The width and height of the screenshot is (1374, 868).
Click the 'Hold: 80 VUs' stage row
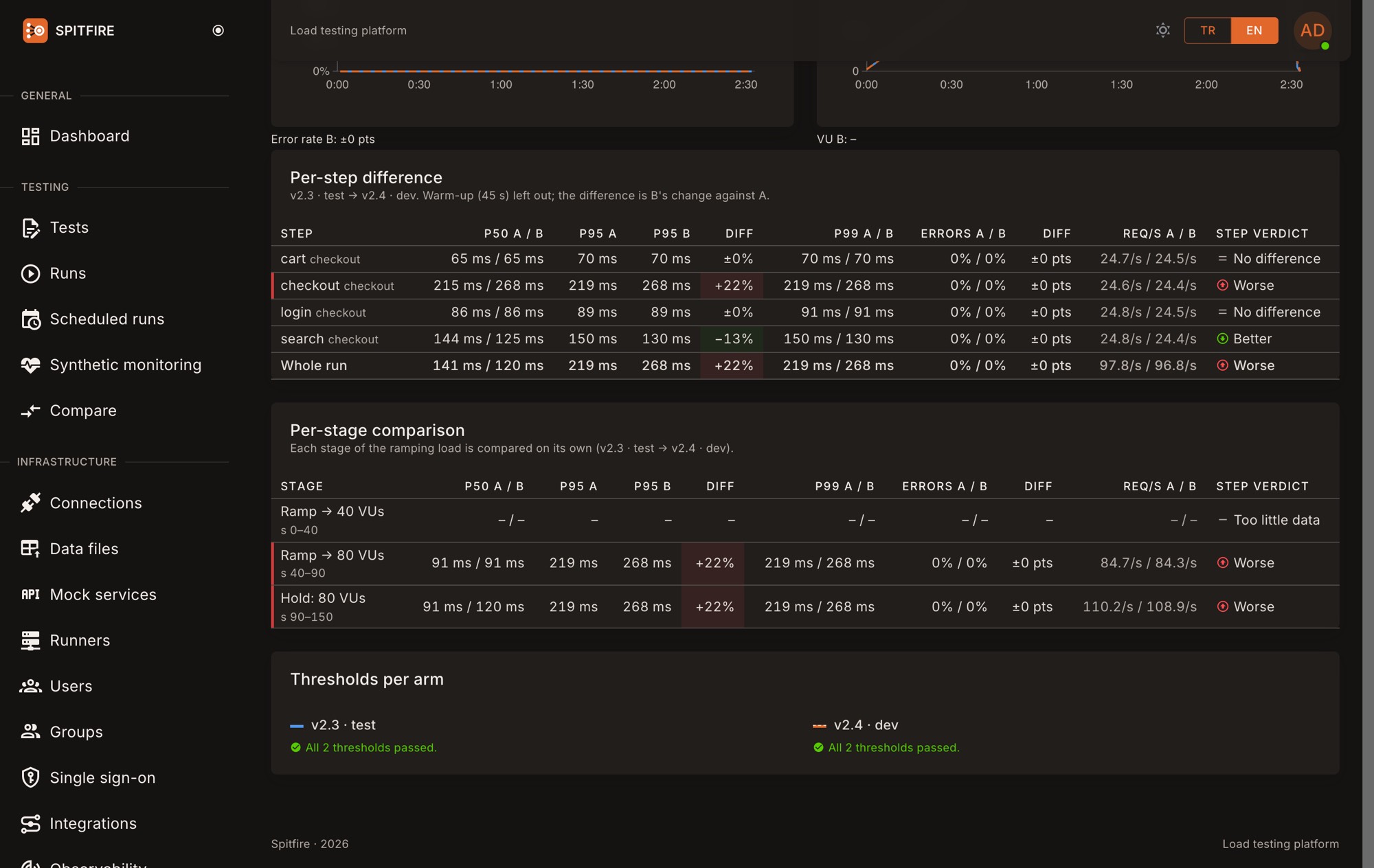pyautogui.click(x=805, y=607)
